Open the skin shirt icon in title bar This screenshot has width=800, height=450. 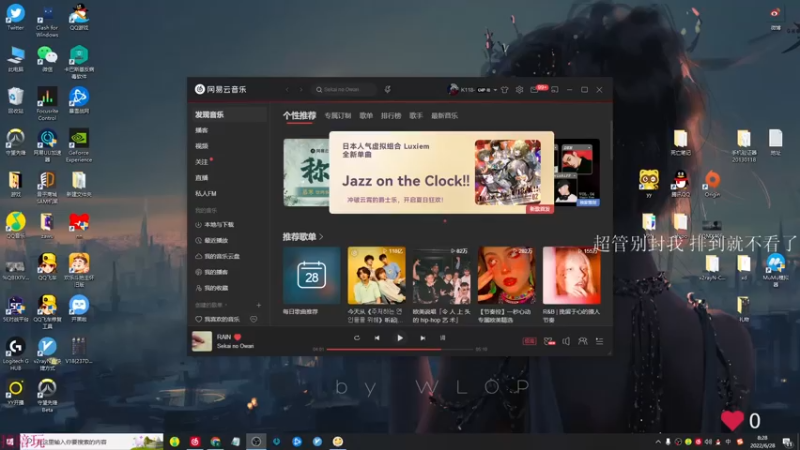click(505, 90)
